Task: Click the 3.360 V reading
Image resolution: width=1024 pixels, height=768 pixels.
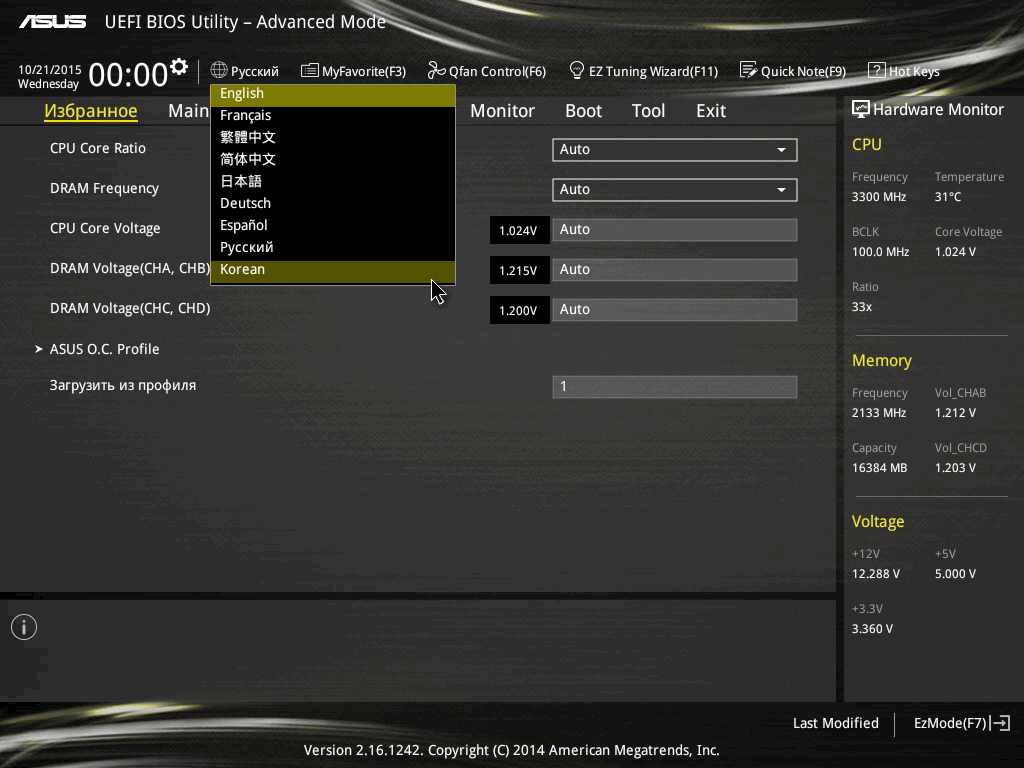Action: (x=872, y=628)
